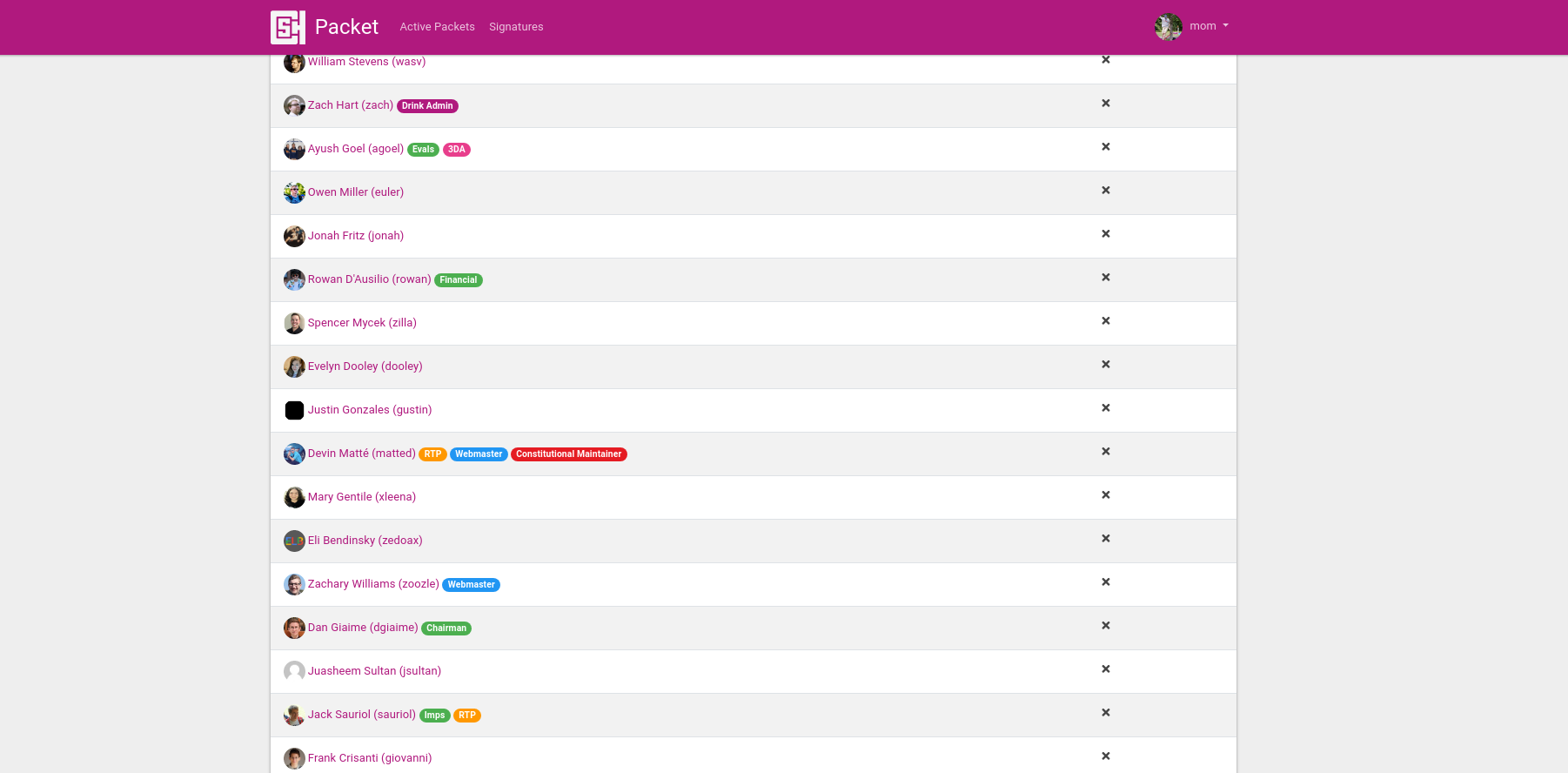Image resolution: width=1568 pixels, height=773 pixels.
Task: Click the X mark in Frank Crisanti row
Action: click(x=1106, y=756)
